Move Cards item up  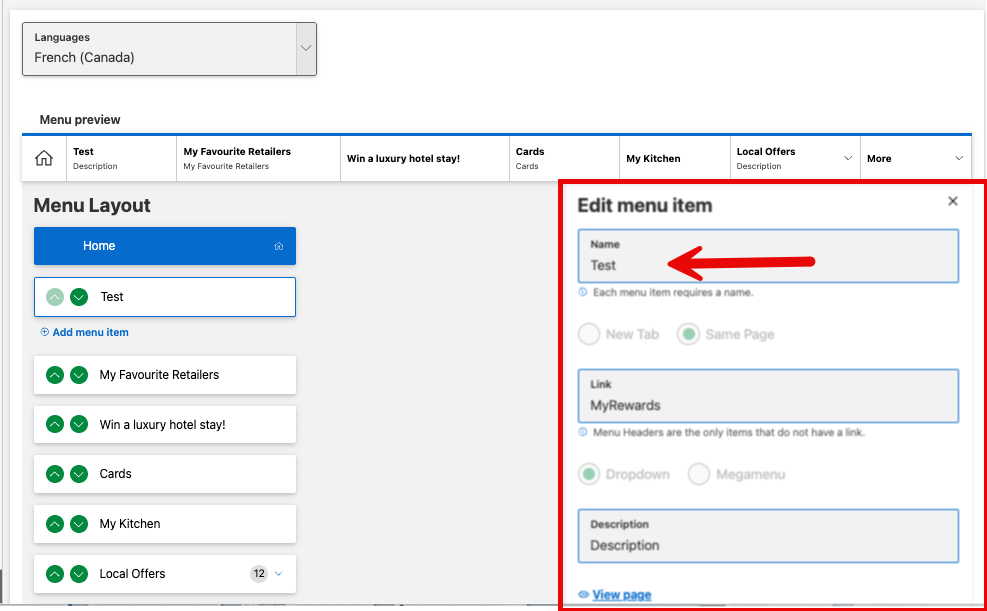(x=55, y=474)
